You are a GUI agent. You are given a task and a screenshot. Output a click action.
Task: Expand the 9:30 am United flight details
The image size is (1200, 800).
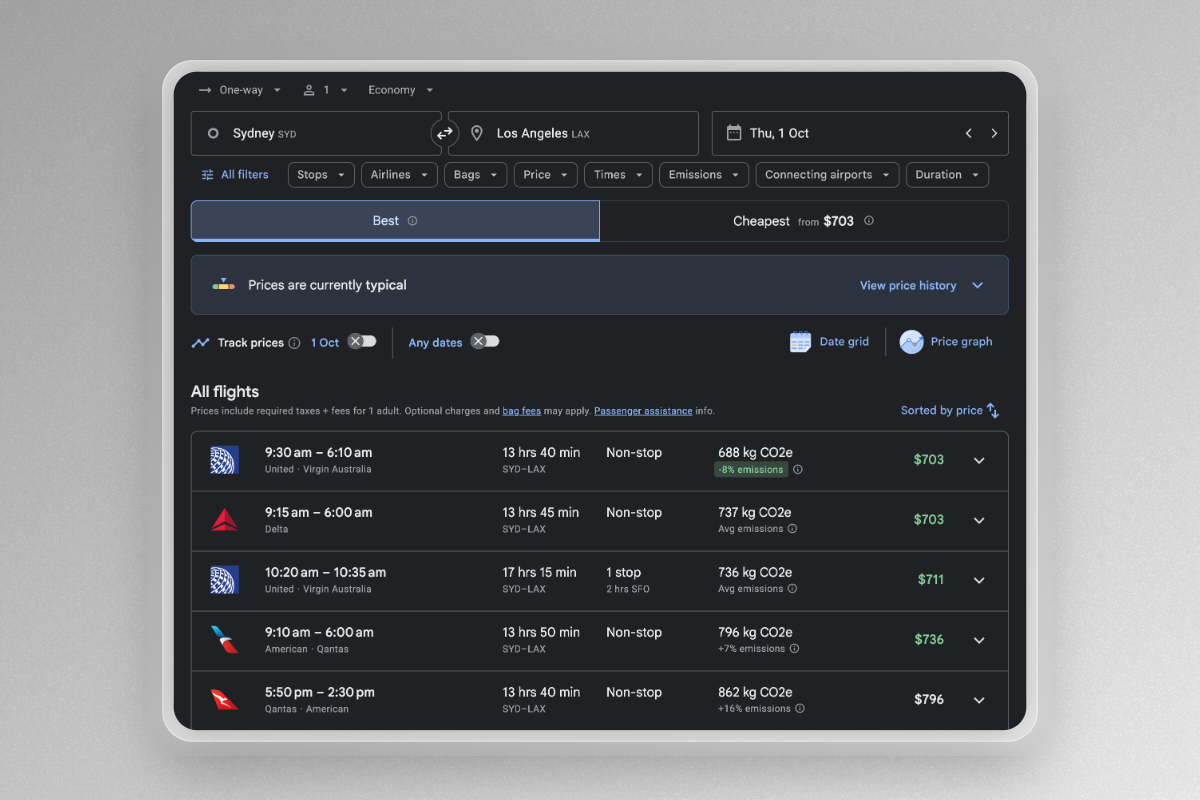click(979, 461)
